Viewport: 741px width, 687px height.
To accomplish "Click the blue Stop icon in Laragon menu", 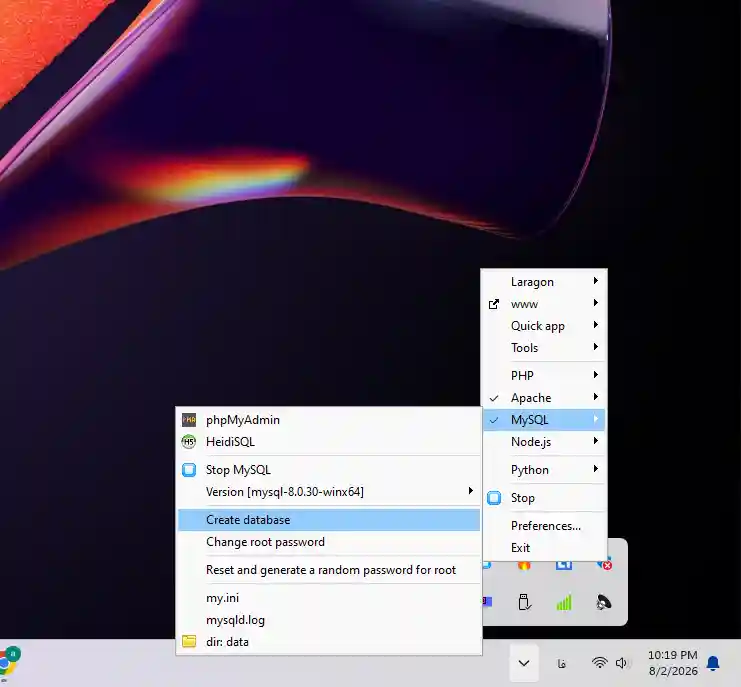I will pos(494,498).
